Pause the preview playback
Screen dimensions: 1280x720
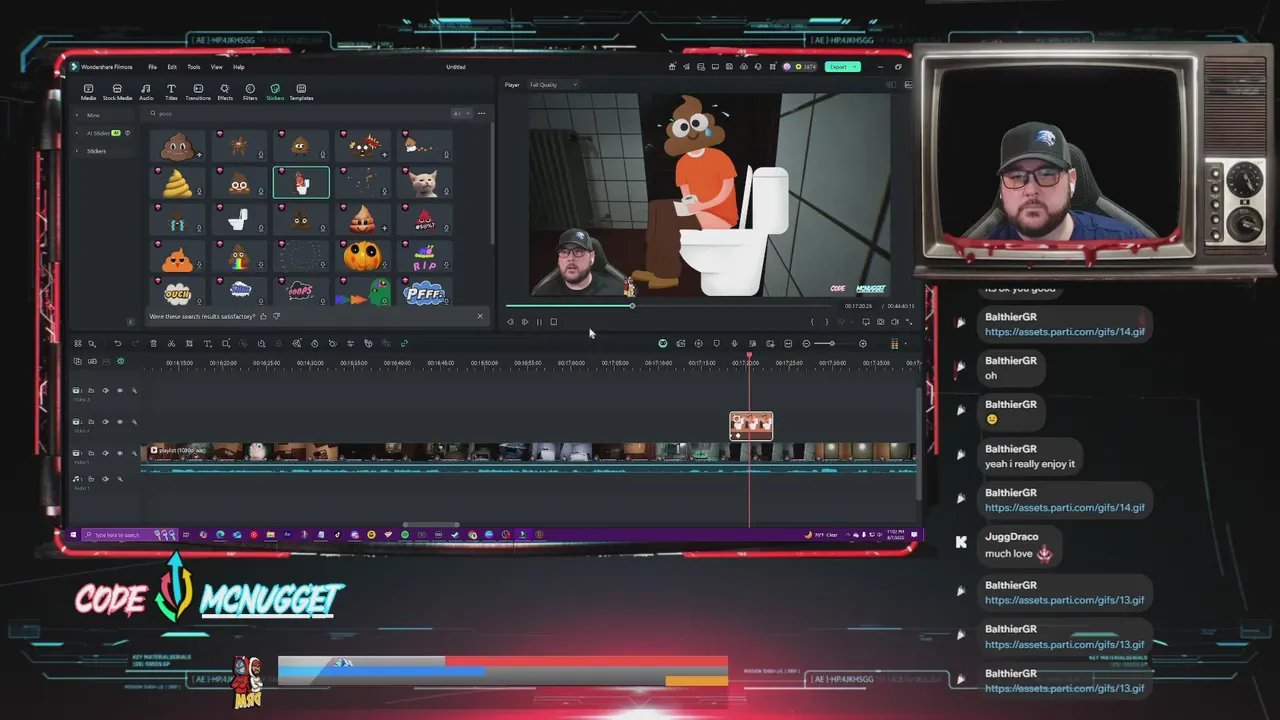(539, 322)
